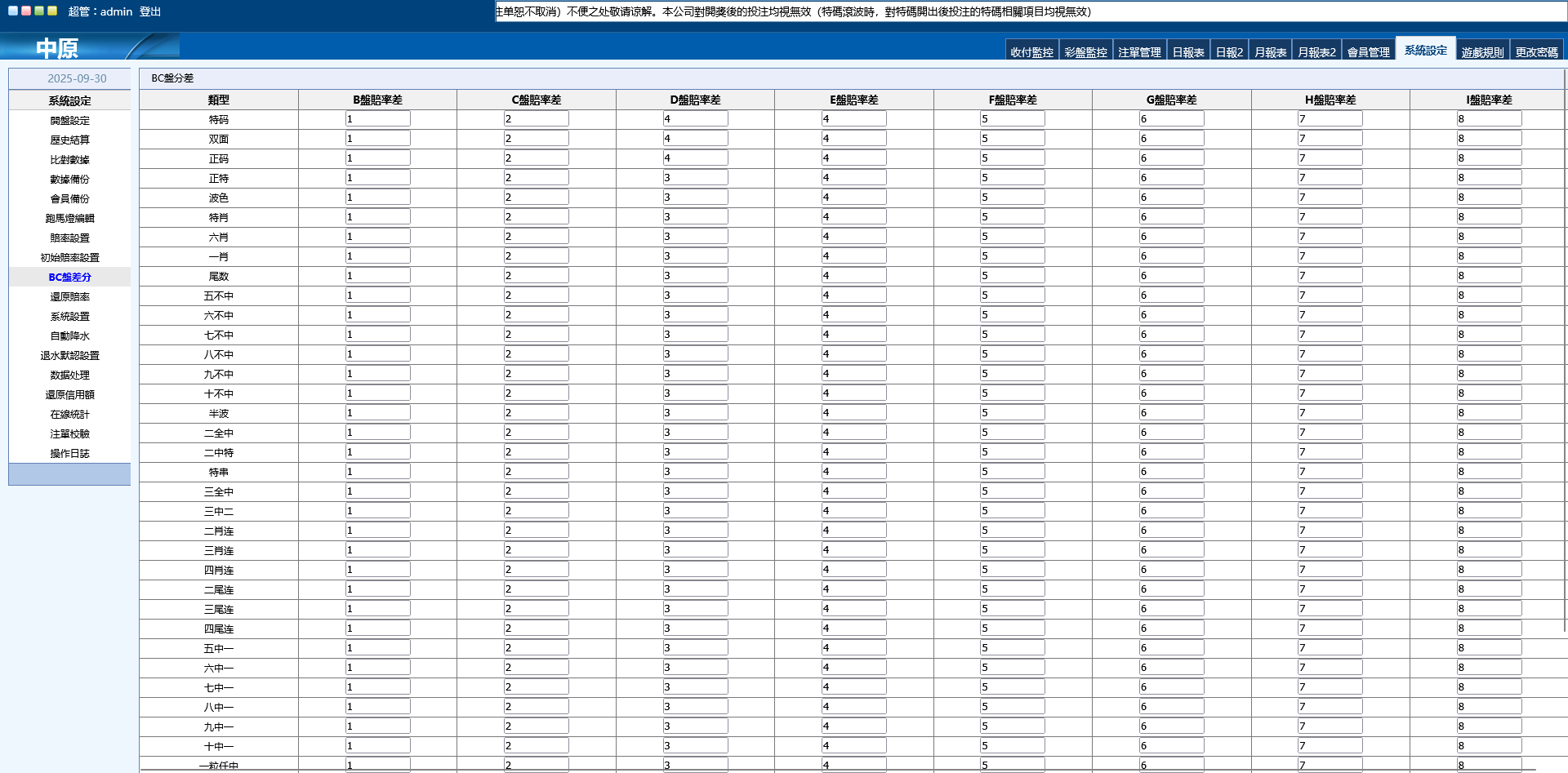Go to 操作日誌 in the sidebar

click(70, 454)
